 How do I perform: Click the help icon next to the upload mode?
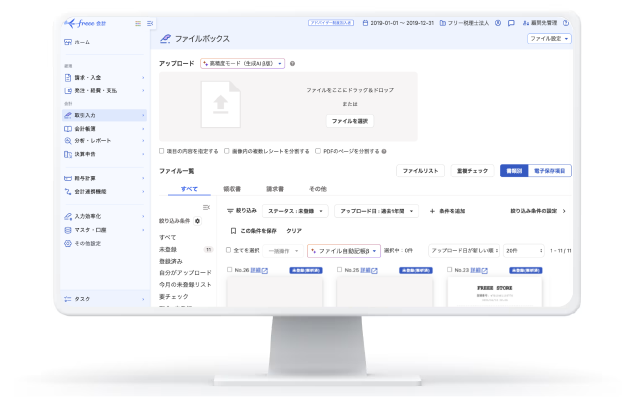[293, 64]
